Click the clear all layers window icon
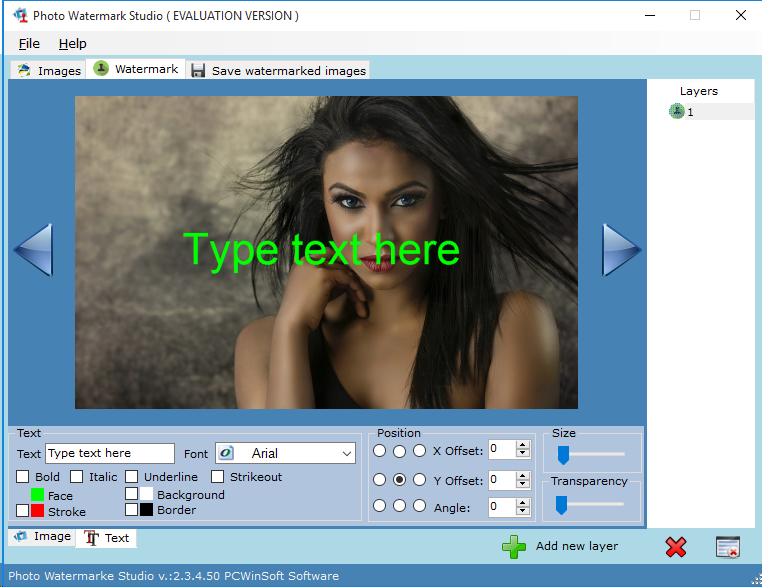The image size is (762, 587). [728, 547]
